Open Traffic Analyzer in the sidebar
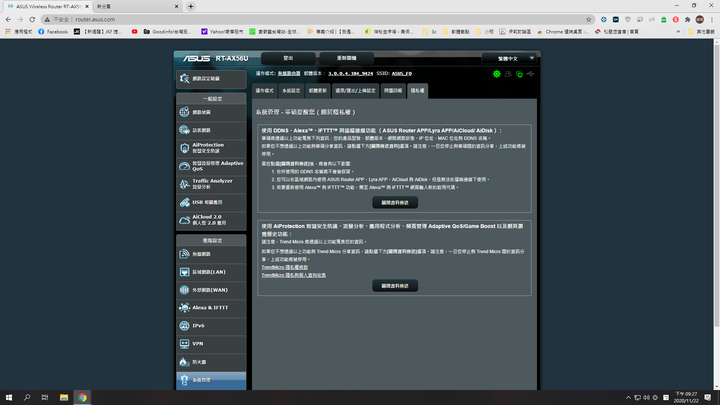 coord(211,184)
